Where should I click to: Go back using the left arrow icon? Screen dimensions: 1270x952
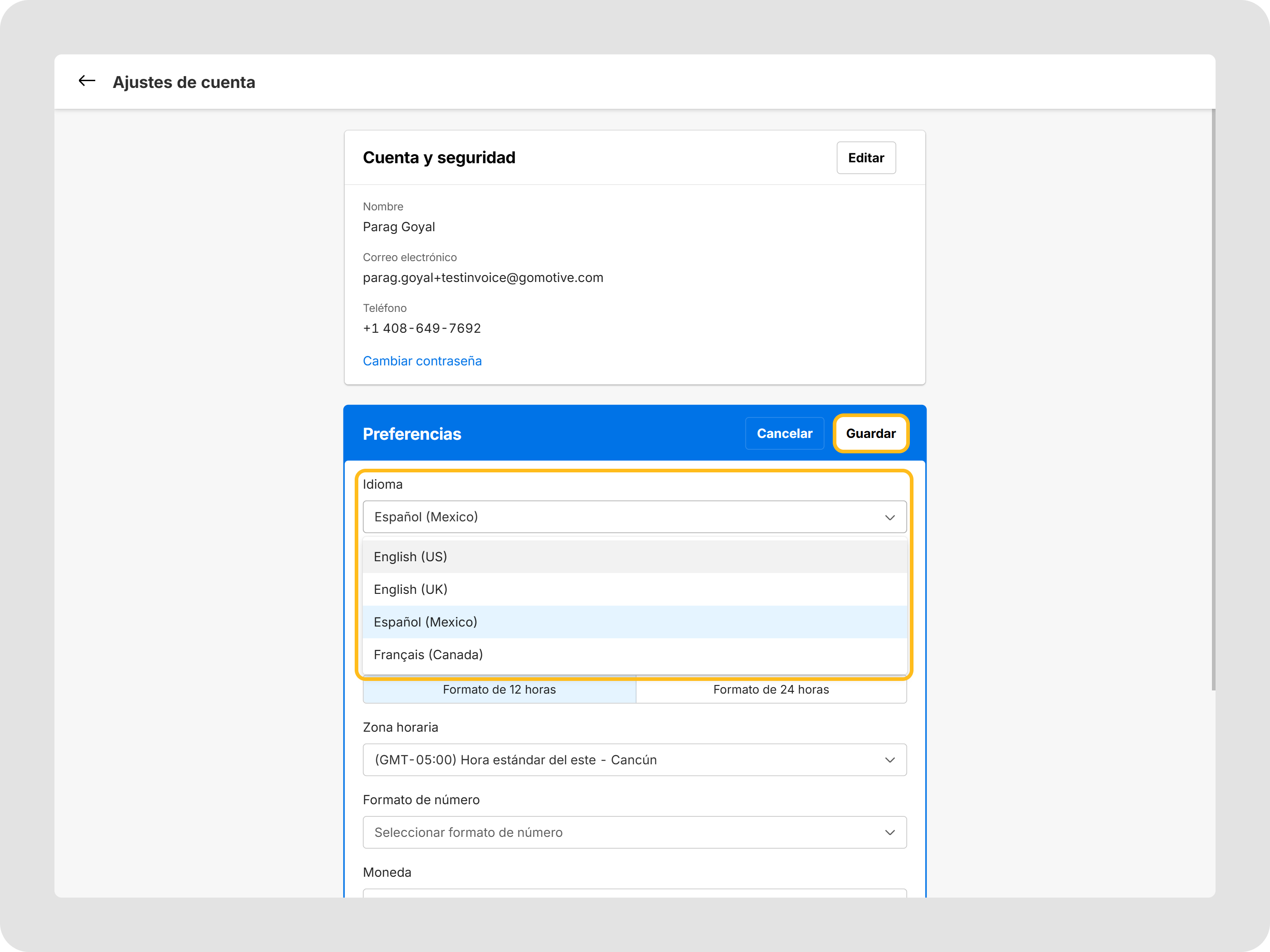pos(87,81)
